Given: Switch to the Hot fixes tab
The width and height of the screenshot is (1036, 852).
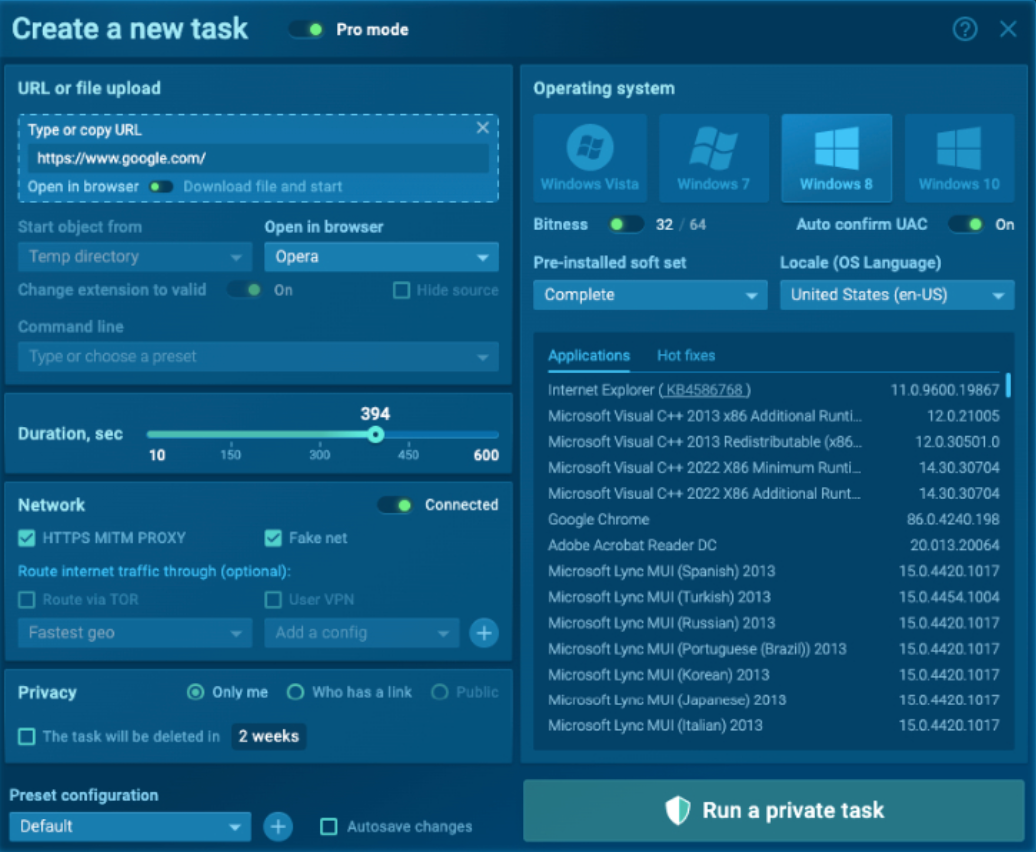Looking at the screenshot, I should (x=686, y=356).
